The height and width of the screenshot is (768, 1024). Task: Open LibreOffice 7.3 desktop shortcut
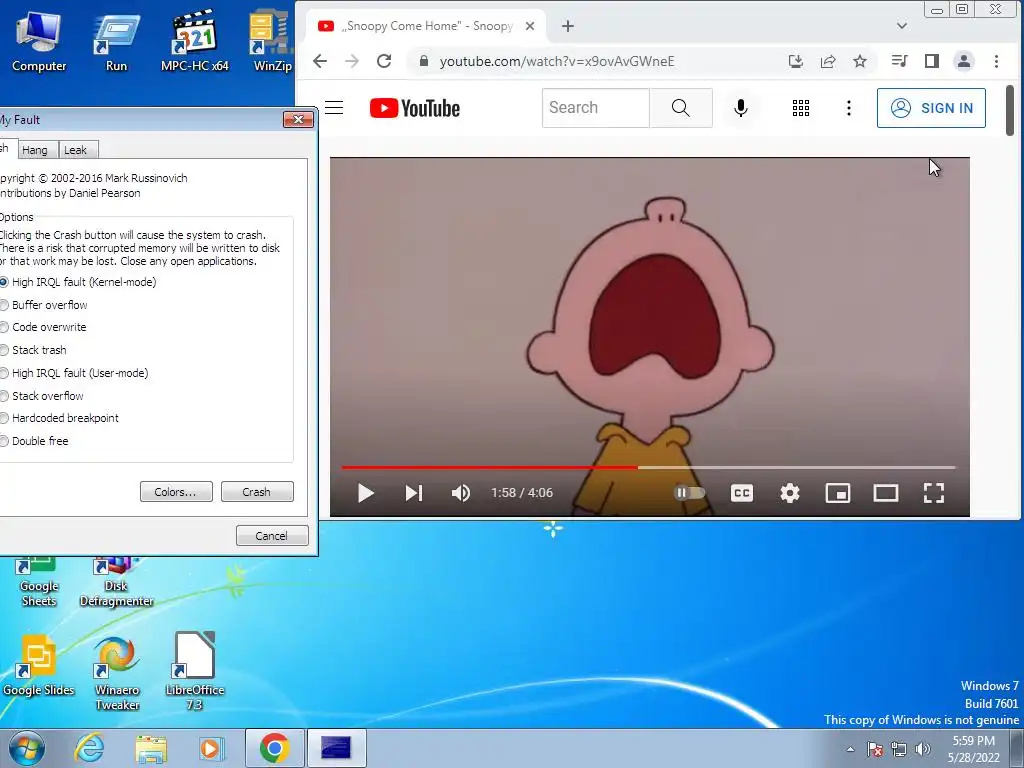195,673
